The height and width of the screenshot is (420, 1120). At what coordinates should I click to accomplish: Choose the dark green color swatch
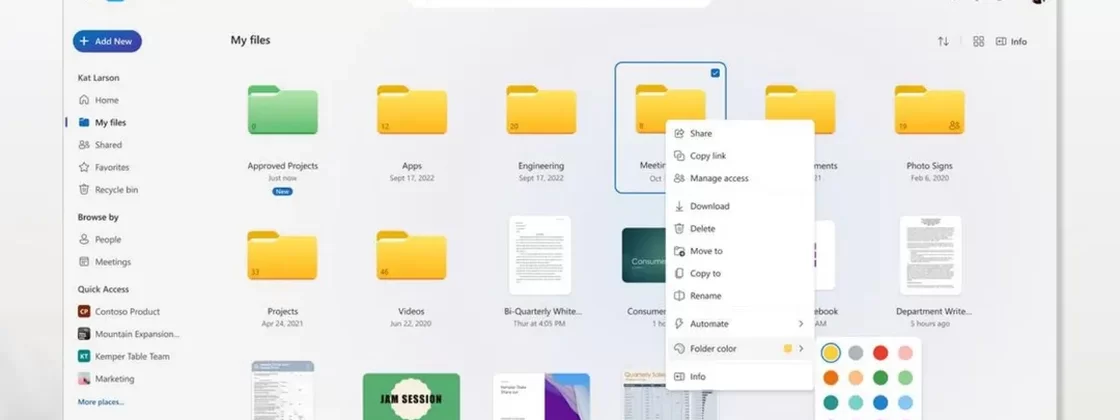click(x=880, y=378)
